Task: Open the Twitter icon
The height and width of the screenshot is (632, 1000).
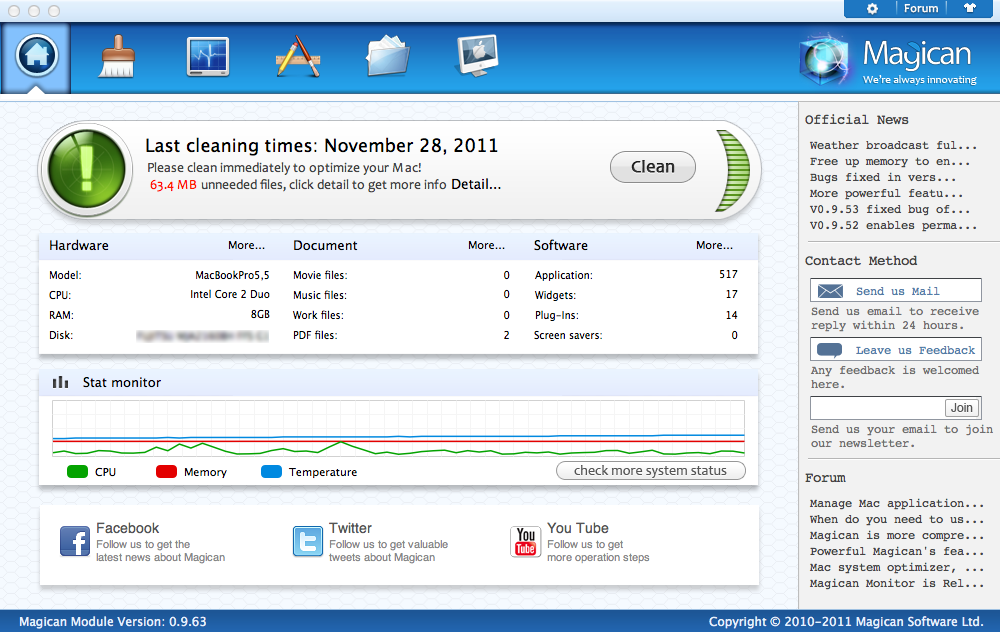Action: pyautogui.click(x=307, y=541)
